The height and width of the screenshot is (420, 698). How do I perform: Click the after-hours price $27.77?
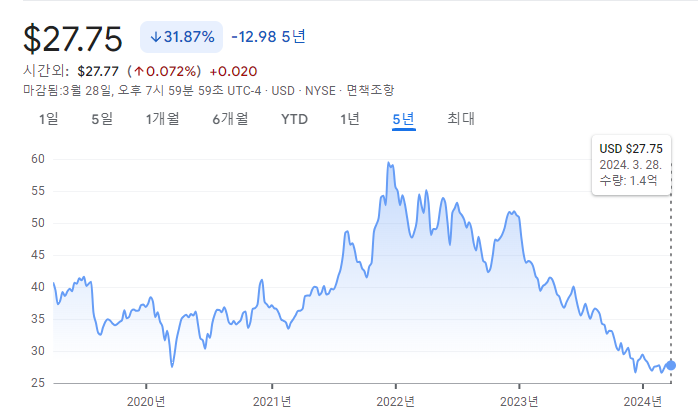[98, 71]
